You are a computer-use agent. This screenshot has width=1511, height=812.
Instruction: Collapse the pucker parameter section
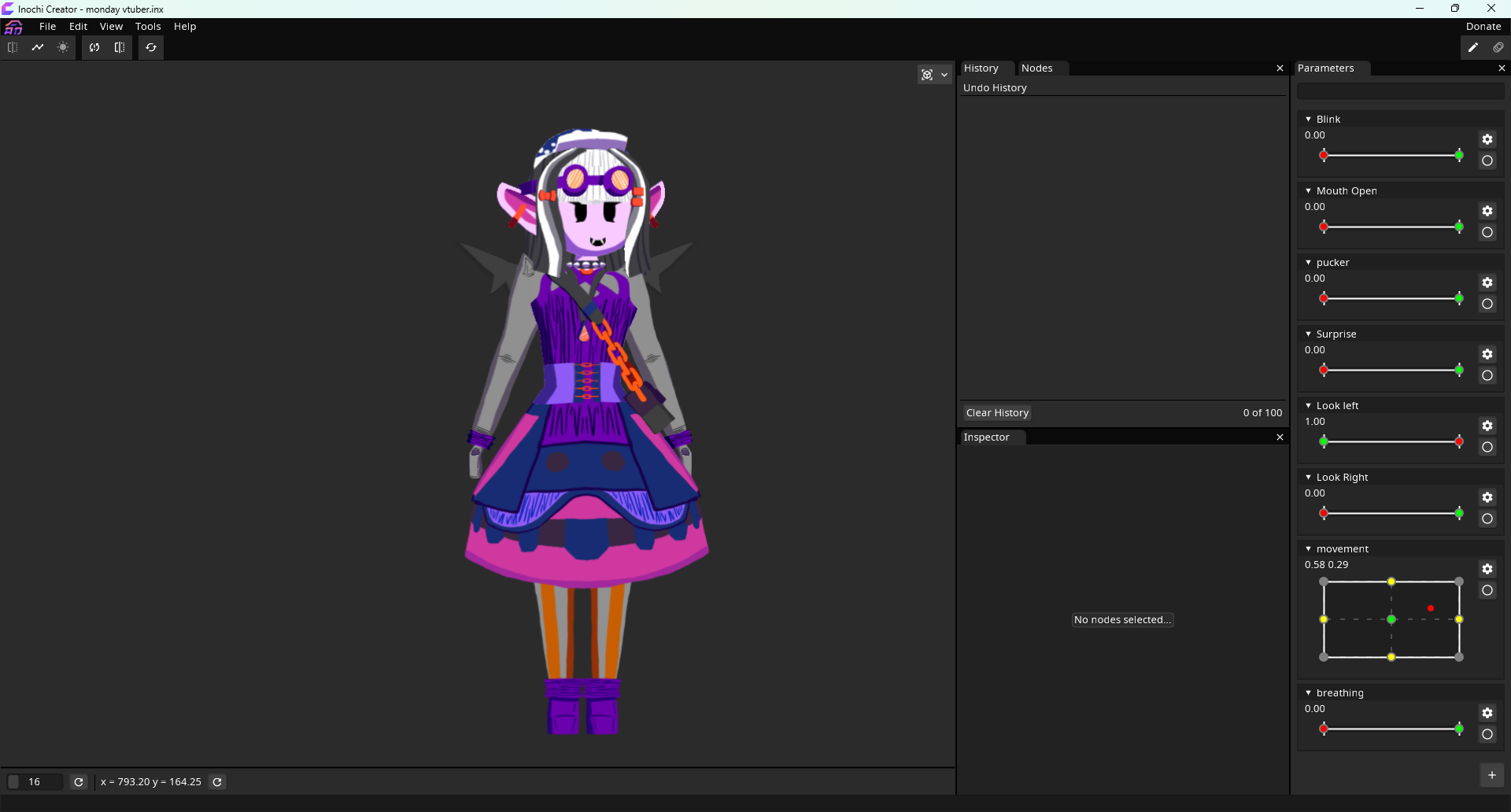(1308, 262)
